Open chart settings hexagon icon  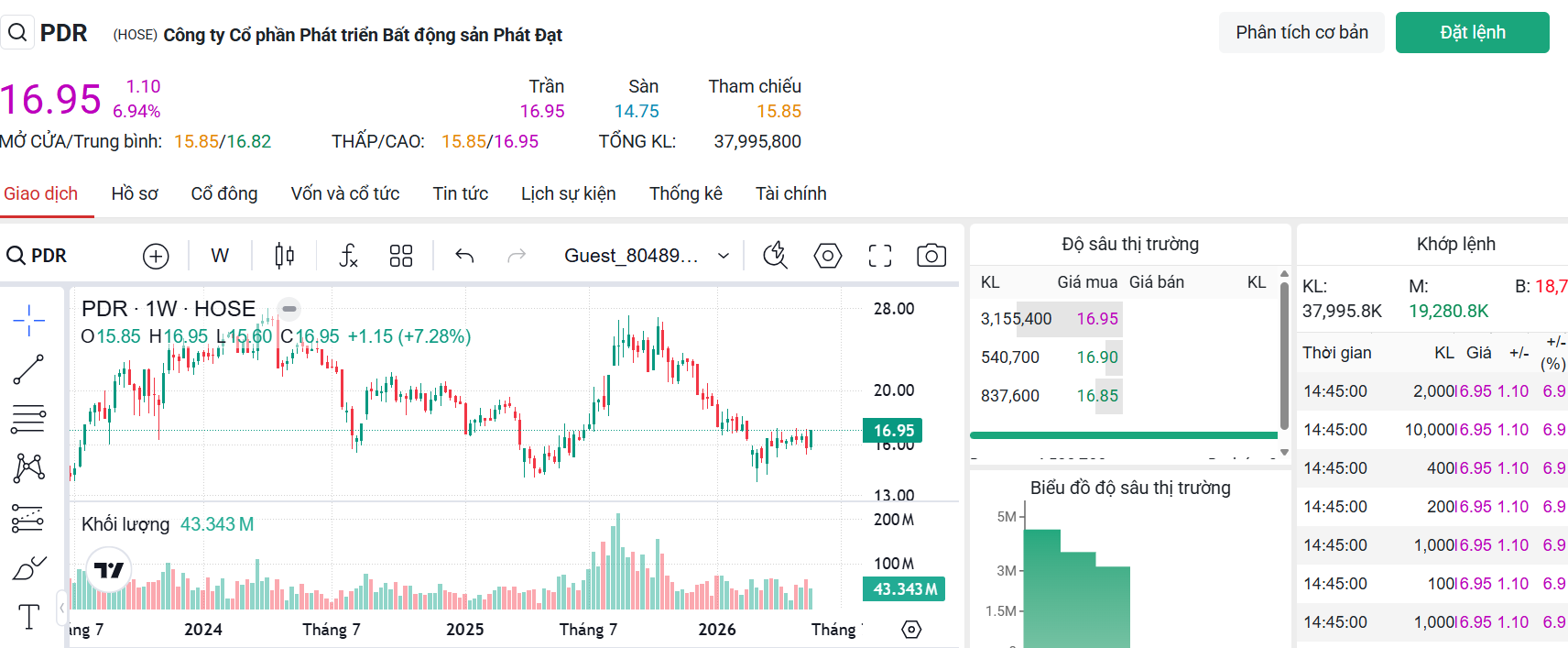coord(828,256)
